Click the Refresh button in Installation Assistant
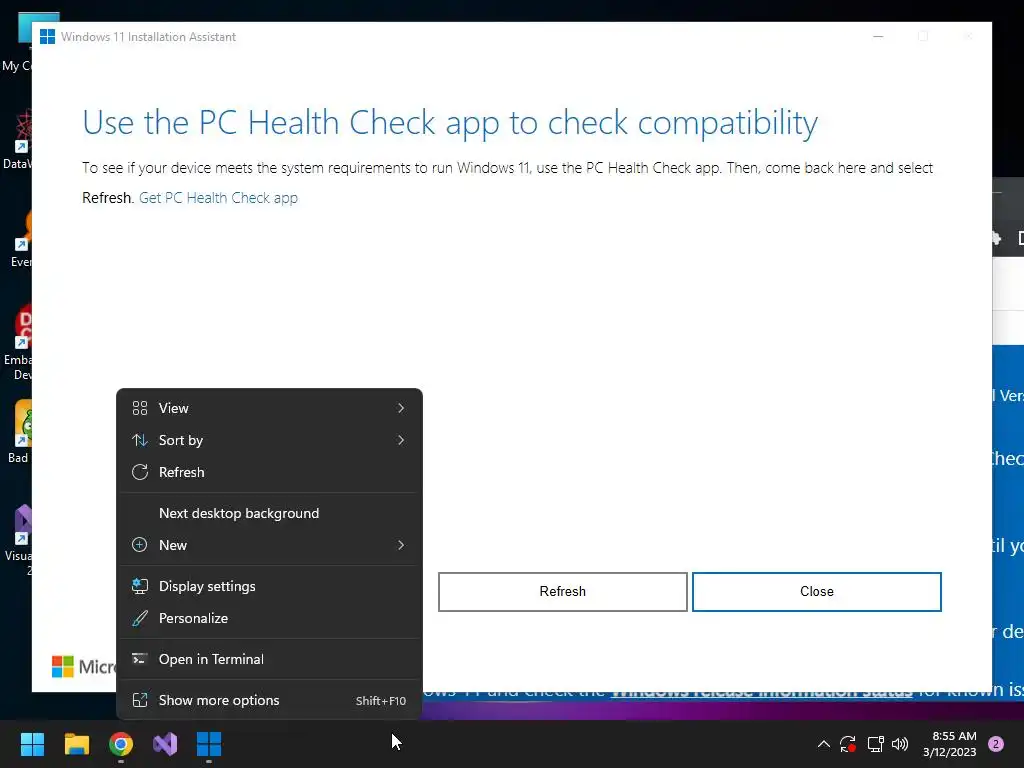 (563, 592)
